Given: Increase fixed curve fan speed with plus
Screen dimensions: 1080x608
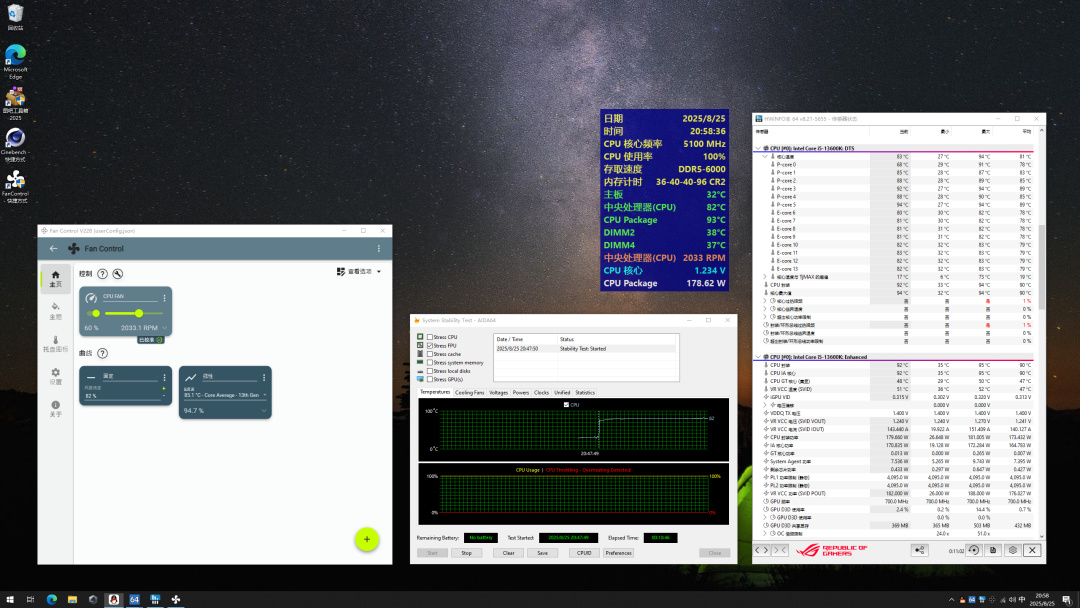Looking at the screenshot, I should pos(164,389).
